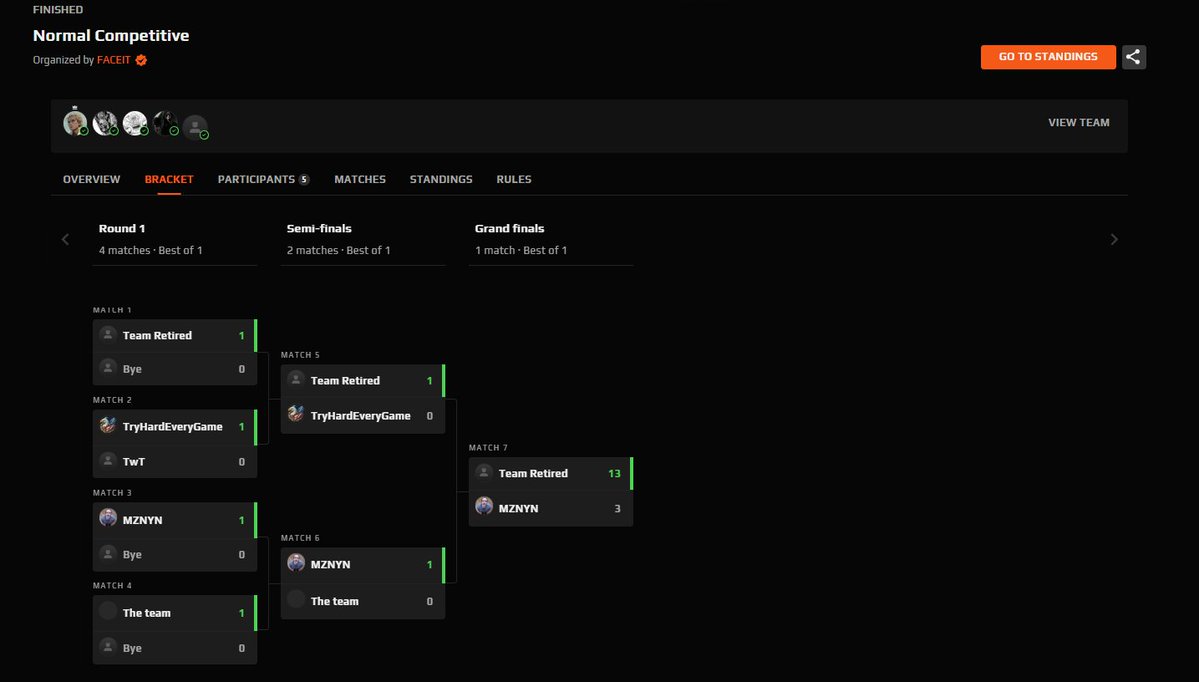Click the MATCH 6 label
This screenshot has height=682, width=1199.
300,537
